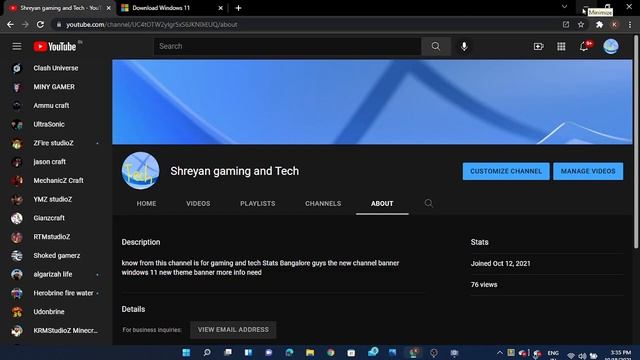Open Microsoft Edge from taskbar
Viewport: 640px width, 360px height.
[x=289, y=353]
